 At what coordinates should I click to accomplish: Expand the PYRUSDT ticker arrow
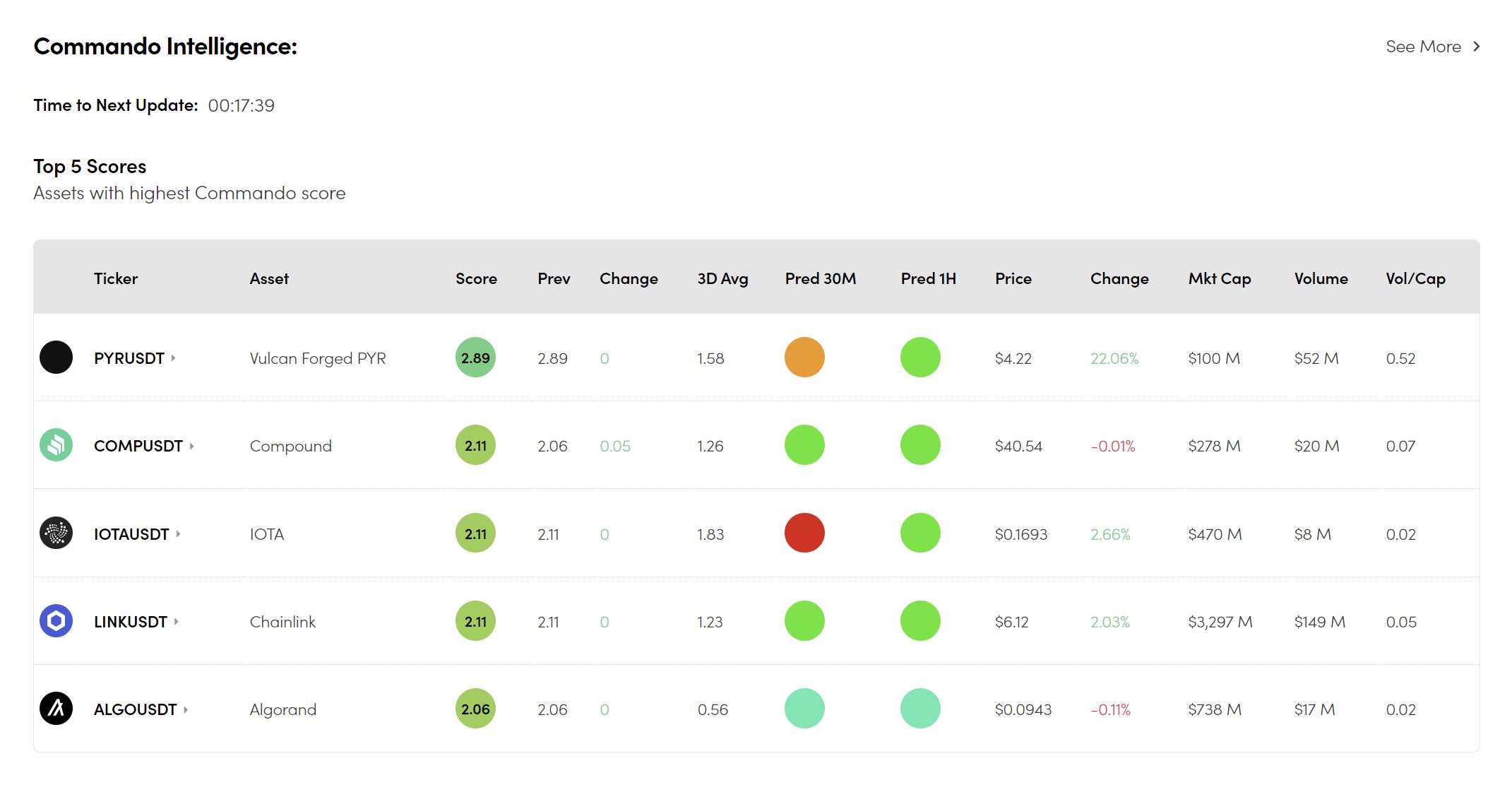tap(173, 358)
